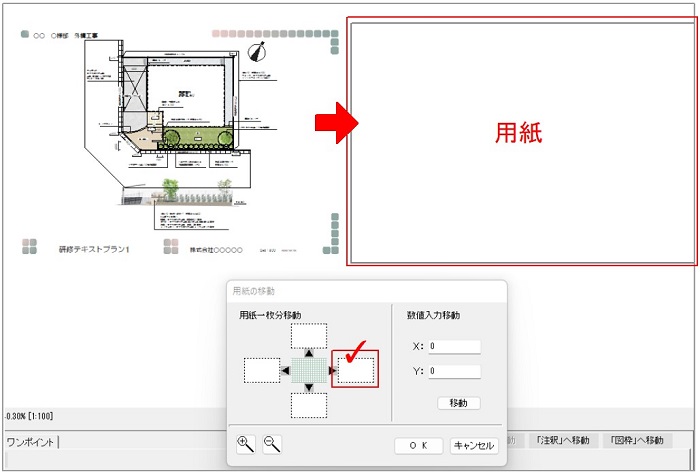
Task: Click the キャンセル button
Action: click(x=474, y=445)
